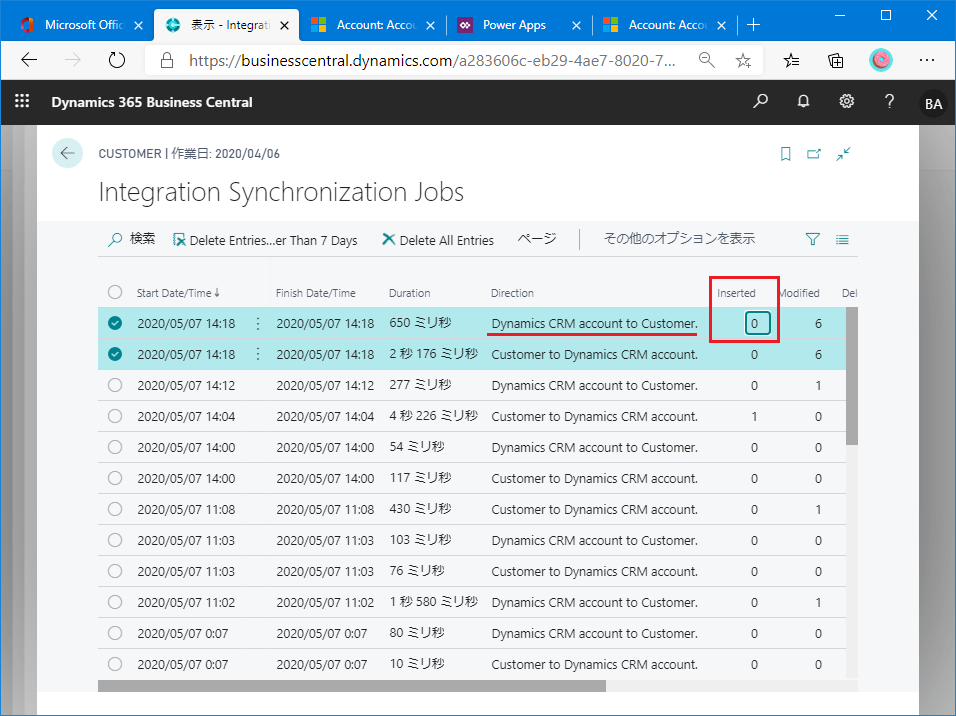Click the browser zoom magnifier icon
This screenshot has height=716, width=956.
click(707, 60)
